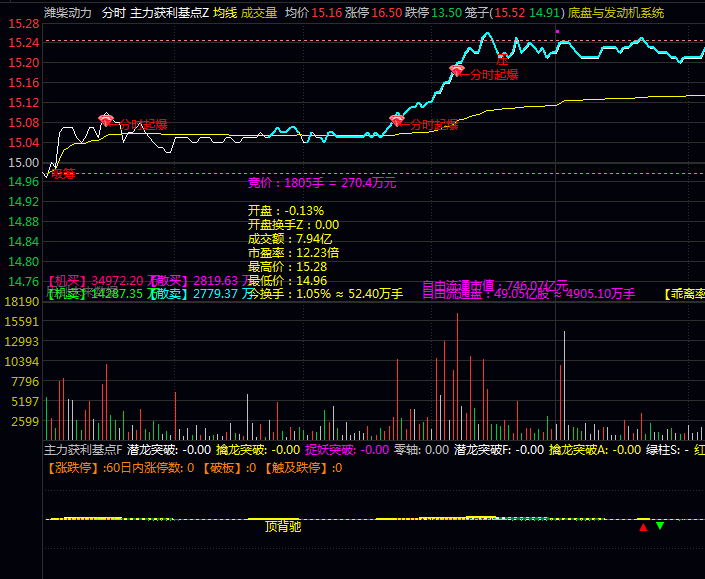Screen dimensions: 705x579
Task: Click the first red diamond 分时起爆 marker
Action: pyautogui.click(x=106, y=120)
